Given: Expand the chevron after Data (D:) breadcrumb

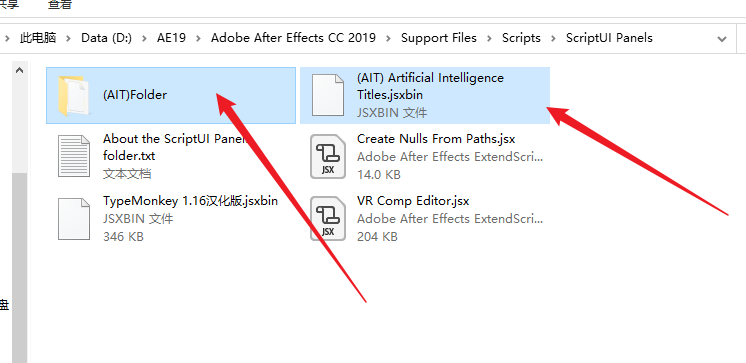Looking at the screenshot, I should point(145,38).
